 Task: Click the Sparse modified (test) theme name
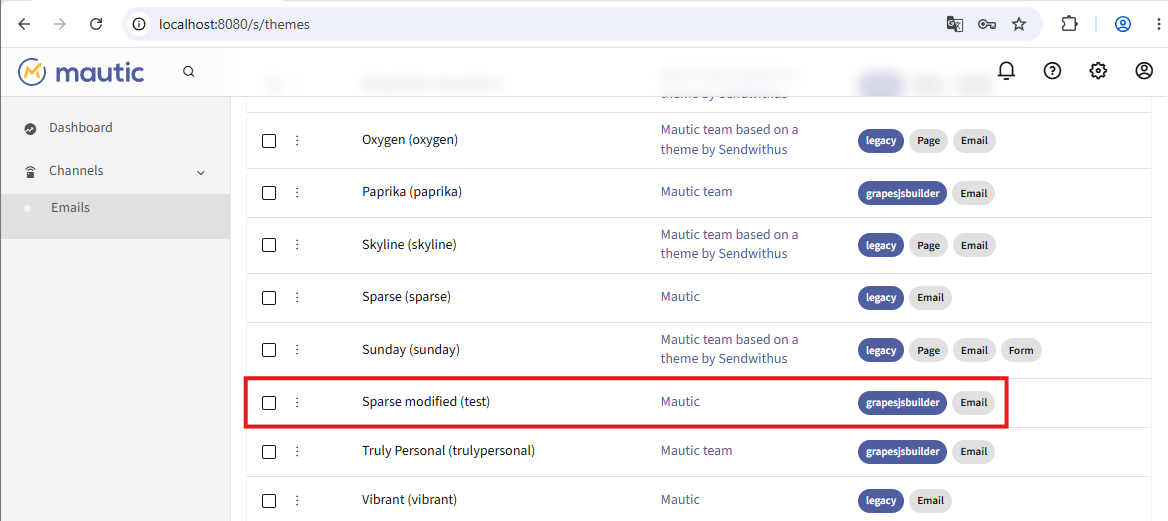[426, 402]
